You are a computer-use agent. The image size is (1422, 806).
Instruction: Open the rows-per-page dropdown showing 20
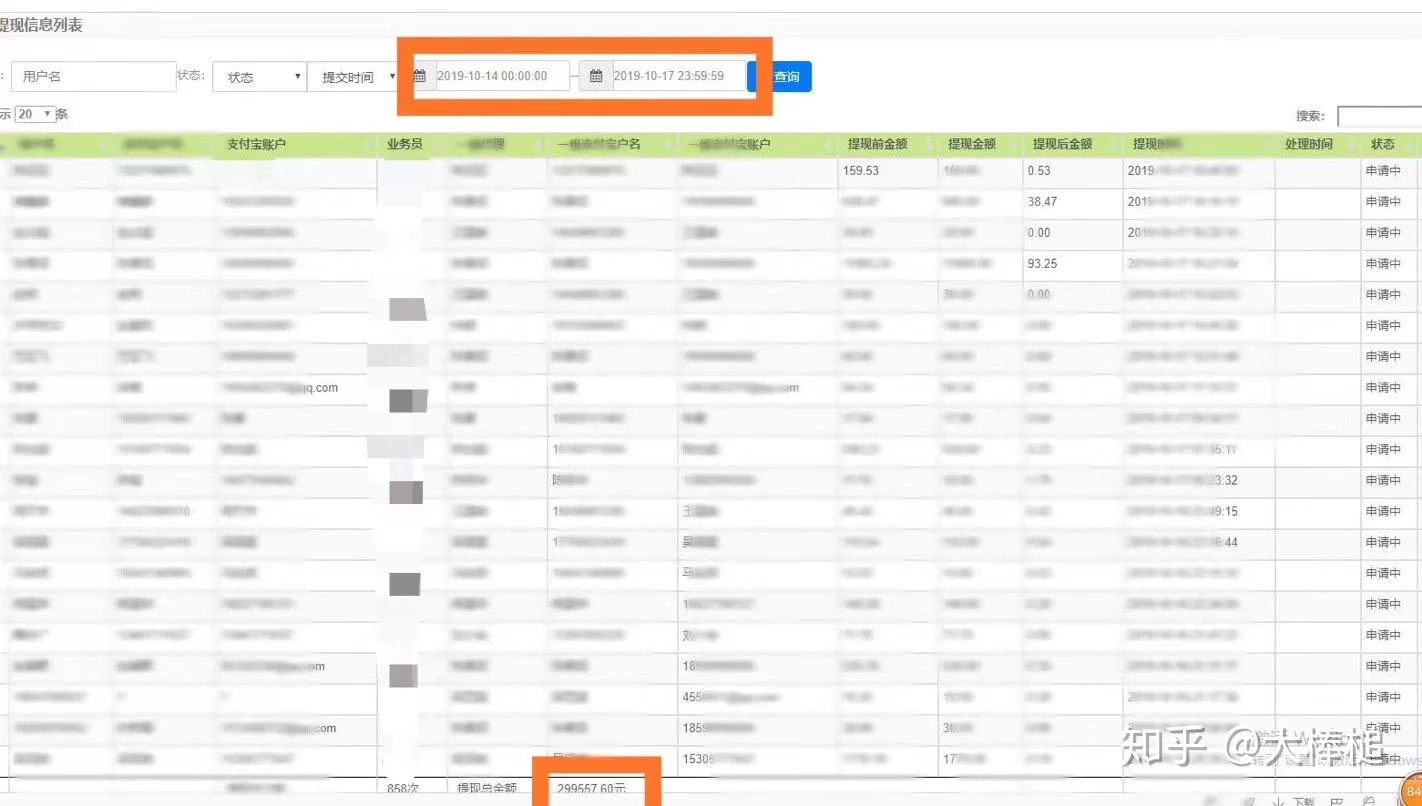36,114
